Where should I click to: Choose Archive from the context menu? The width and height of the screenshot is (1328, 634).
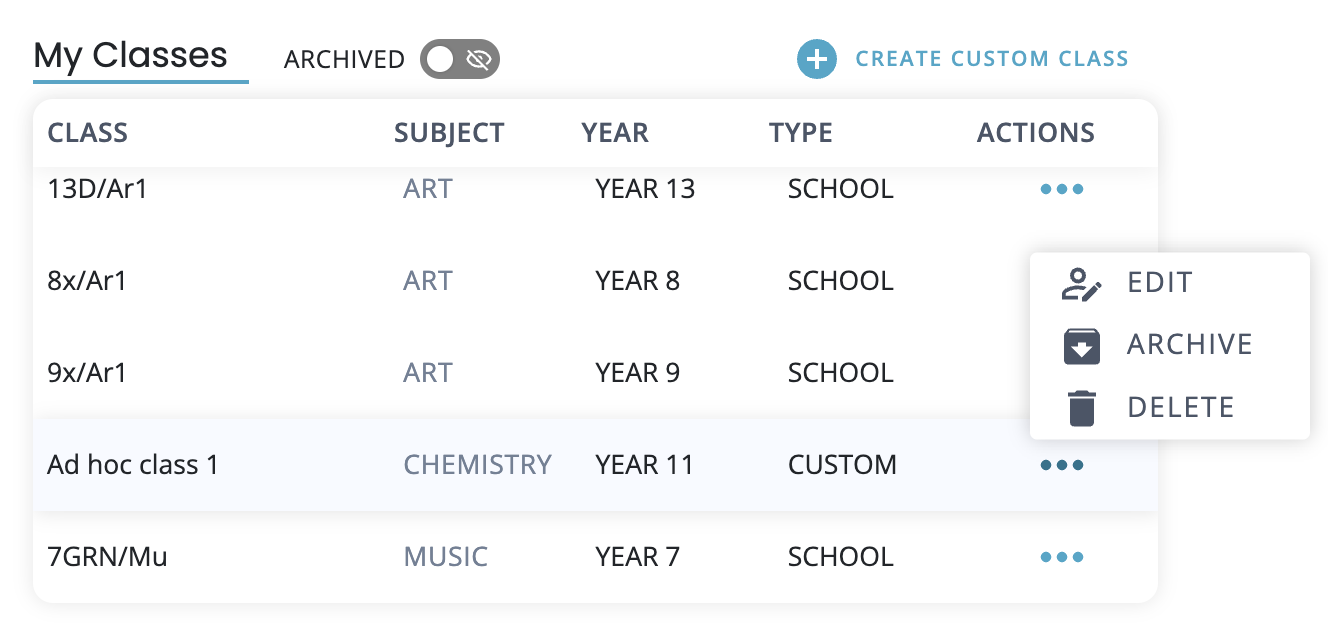coord(1189,345)
